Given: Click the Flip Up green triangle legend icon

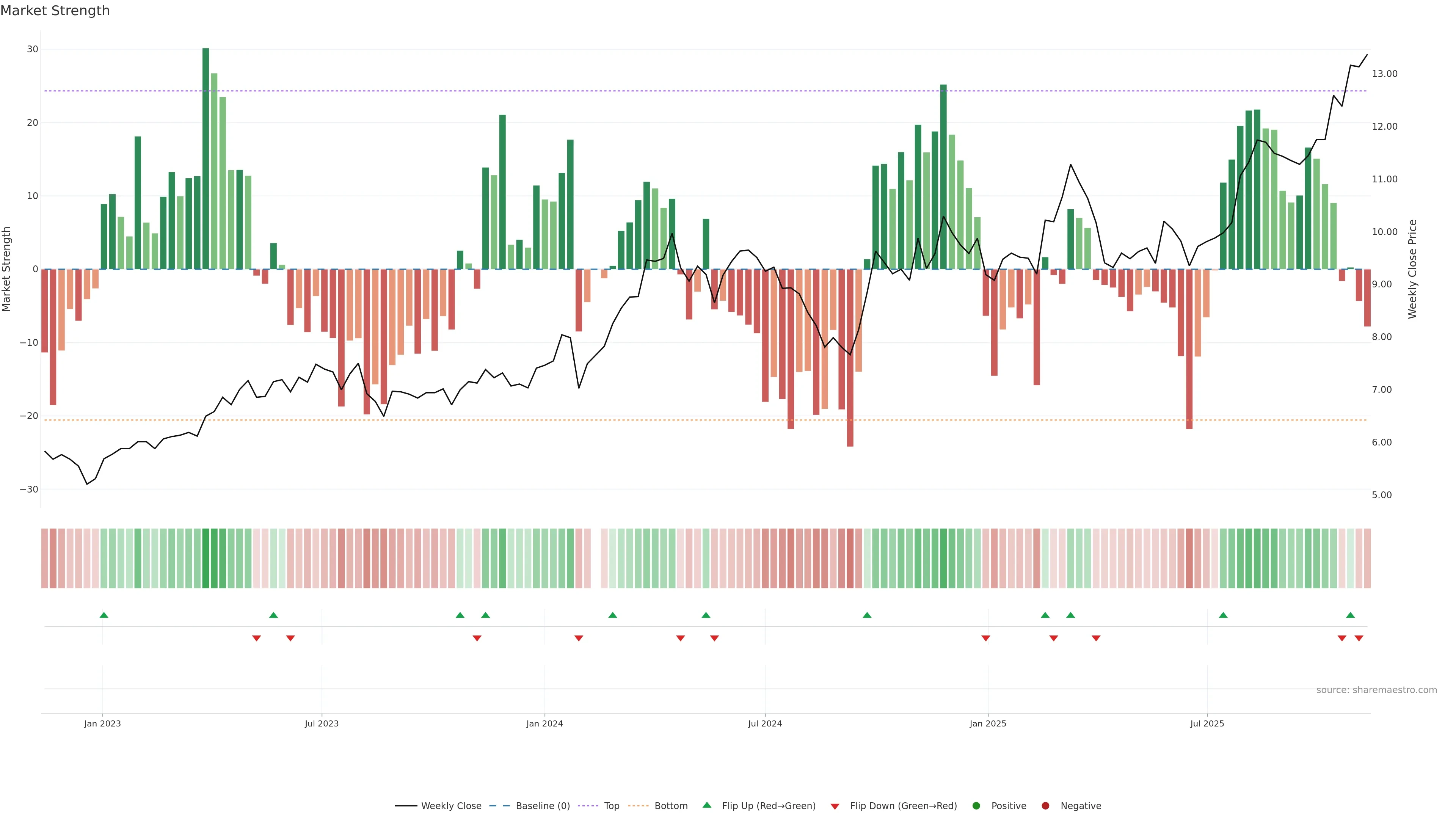Looking at the screenshot, I should 706,805.
